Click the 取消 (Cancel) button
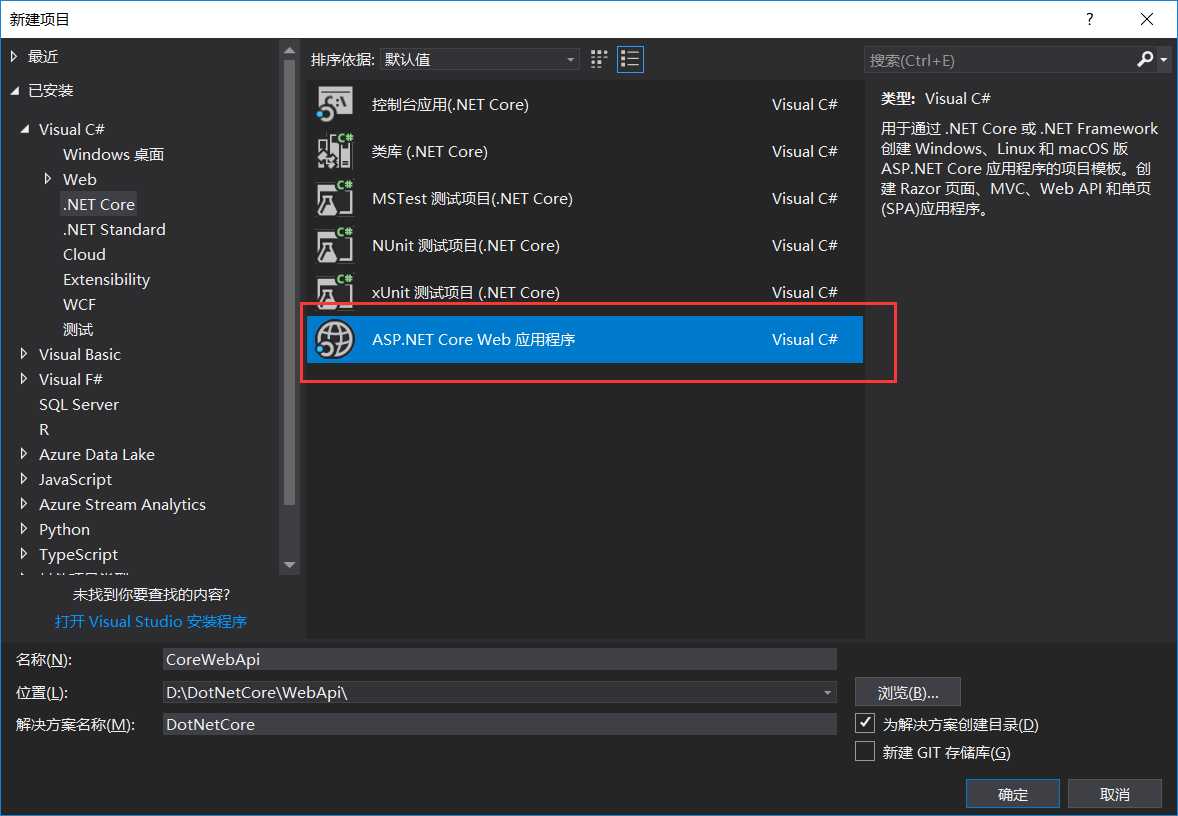 click(1115, 794)
